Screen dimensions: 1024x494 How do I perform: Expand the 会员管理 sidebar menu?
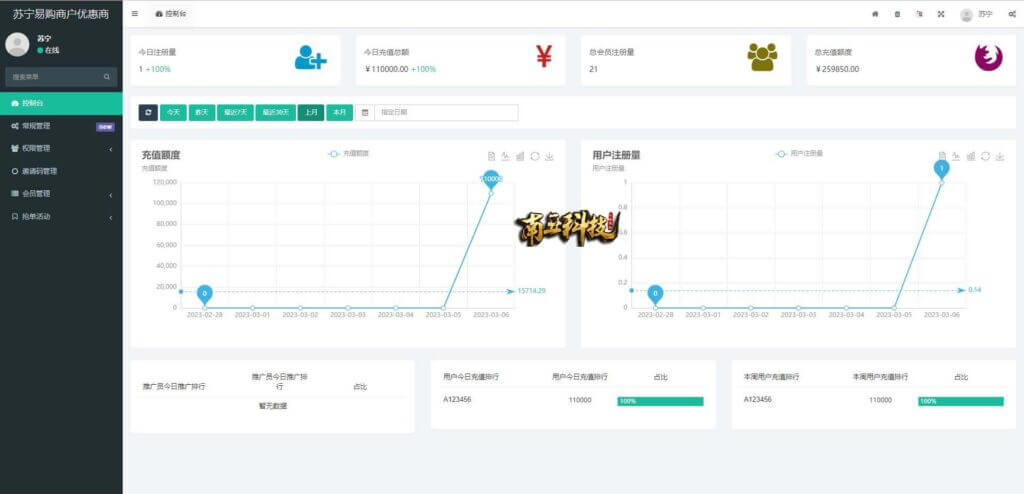click(61, 194)
